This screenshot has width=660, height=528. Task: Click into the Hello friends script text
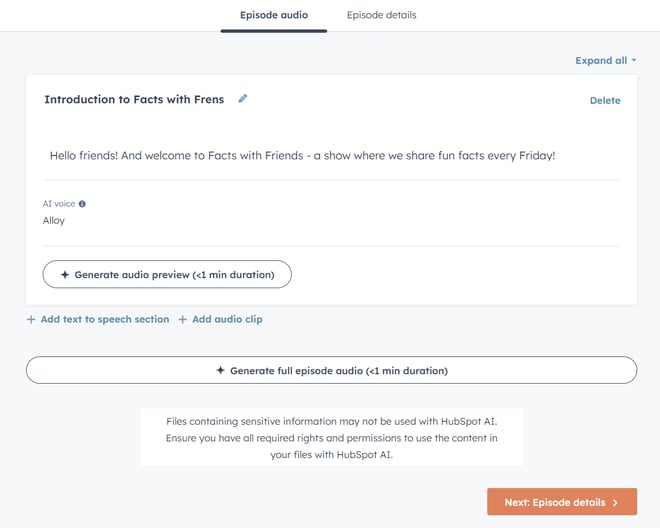point(302,156)
